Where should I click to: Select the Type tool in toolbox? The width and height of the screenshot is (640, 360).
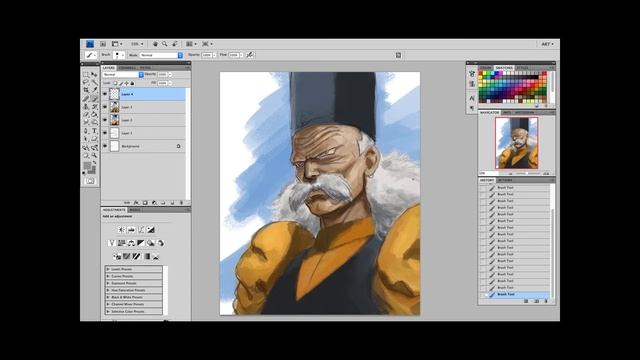point(94,131)
